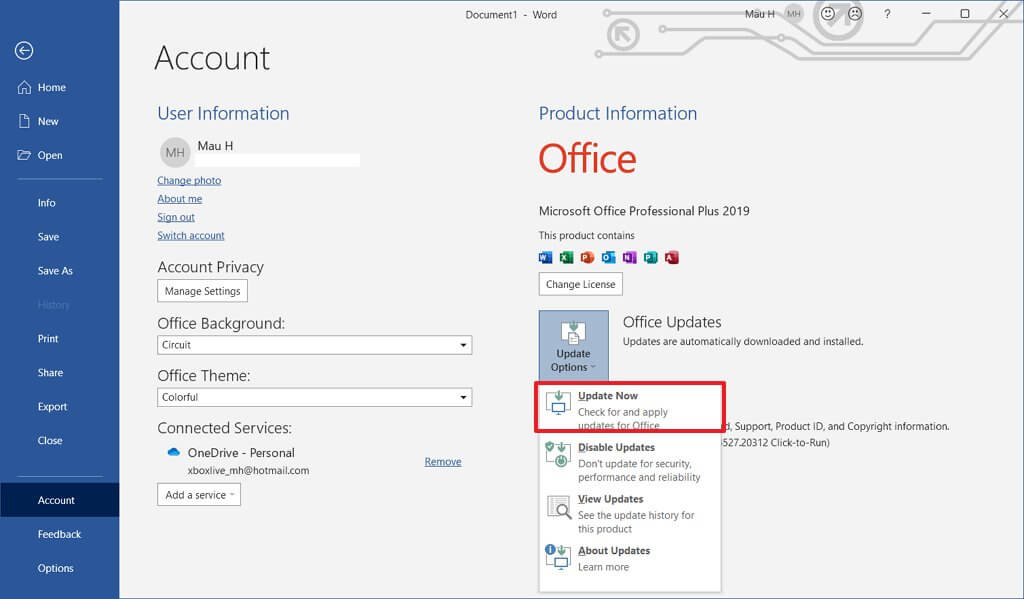Open the Export tab in sidebar
Screen dimensions: 1024x599
click(x=59, y=406)
